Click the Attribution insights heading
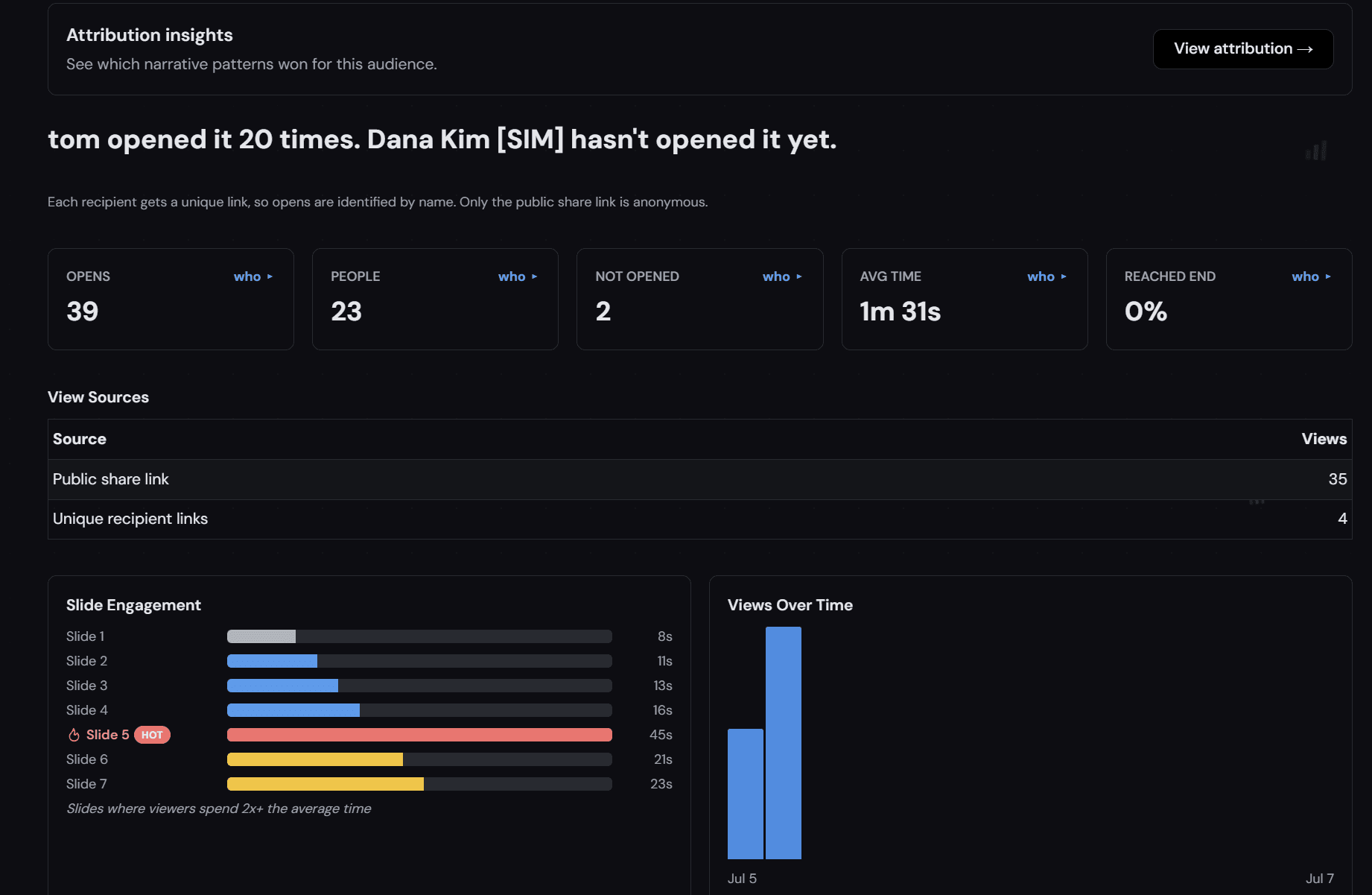Image resolution: width=1372 pixels, height=895 pixels. point(149,35)
